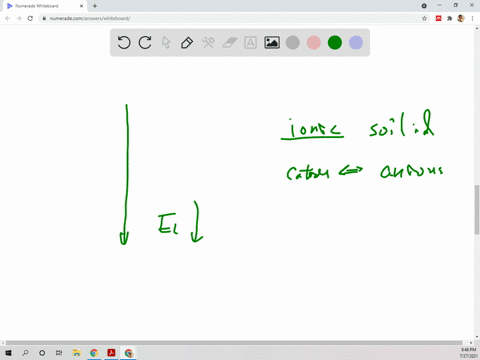The width and height of the screenshot is (480, 360).
Task: Select the eraser tool
Action: pos(229,43)
